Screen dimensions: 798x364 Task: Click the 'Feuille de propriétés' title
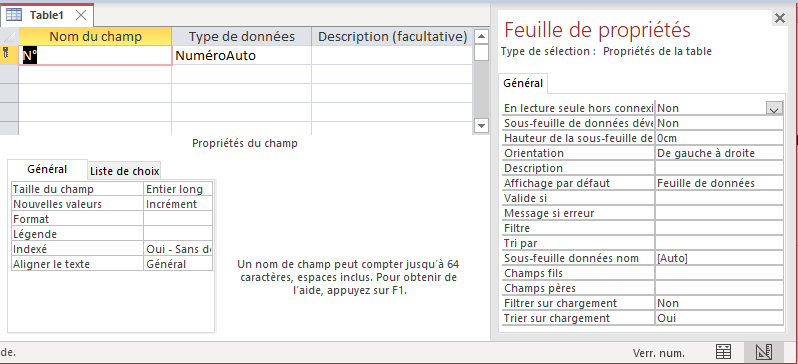tap(597, 30)
